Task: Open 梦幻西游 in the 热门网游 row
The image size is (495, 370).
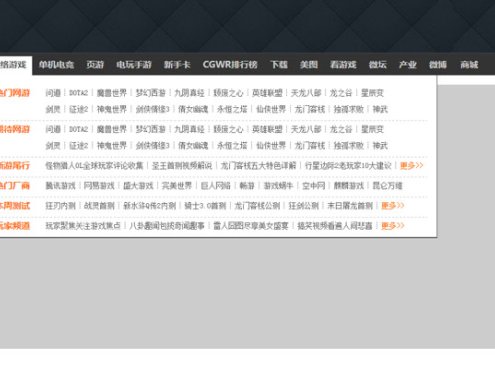Action: click(151, 93)
